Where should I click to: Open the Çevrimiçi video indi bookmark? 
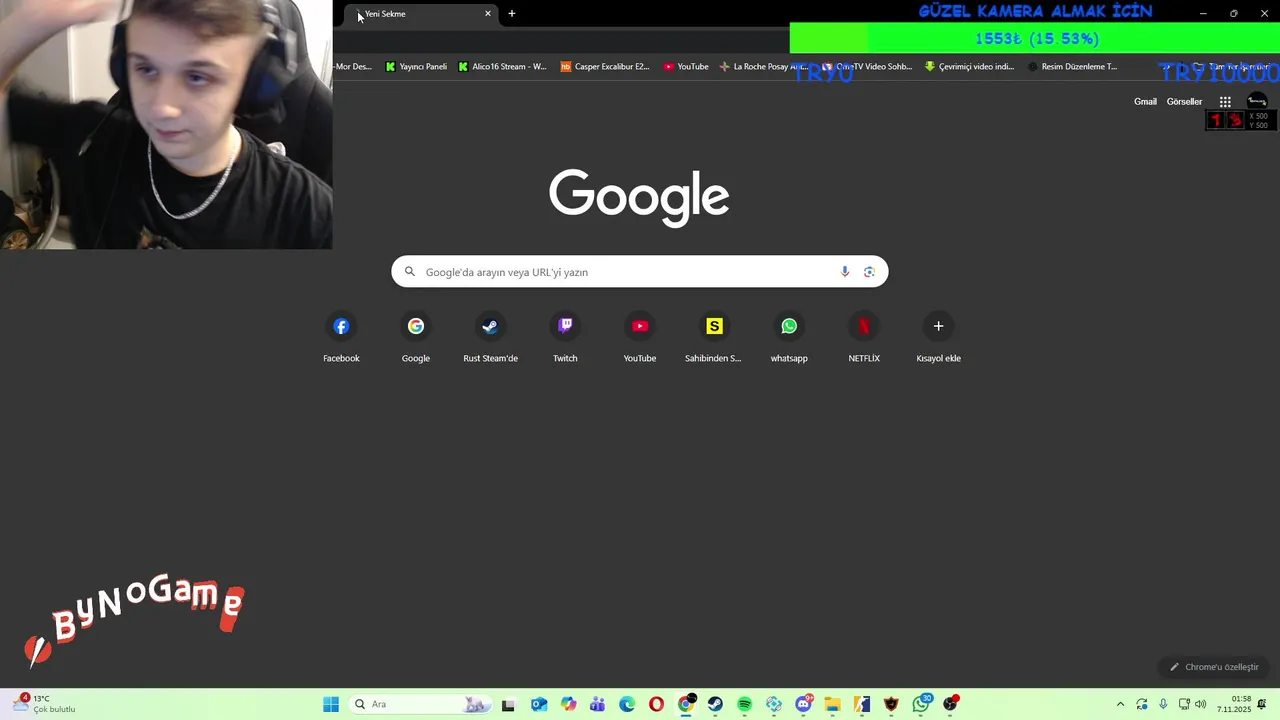pos(969,67)
